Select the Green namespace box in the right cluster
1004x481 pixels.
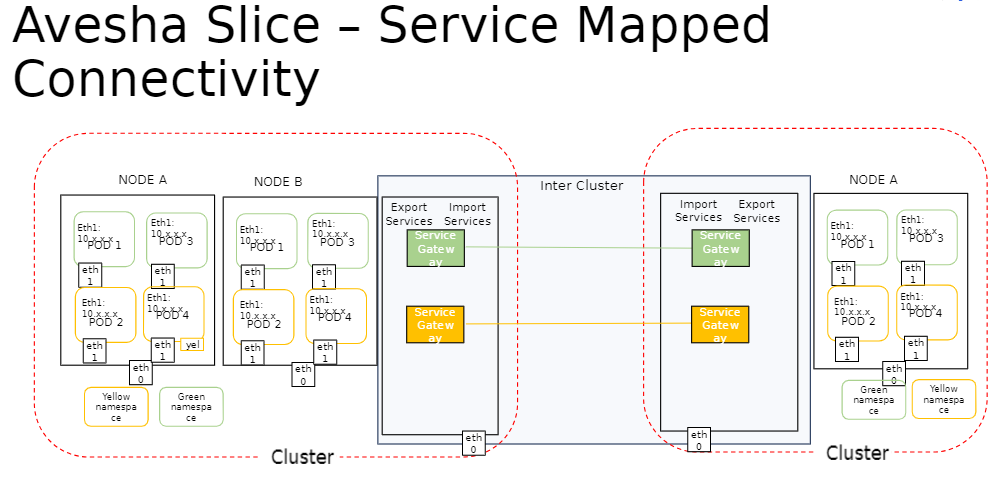pos(873,400)
